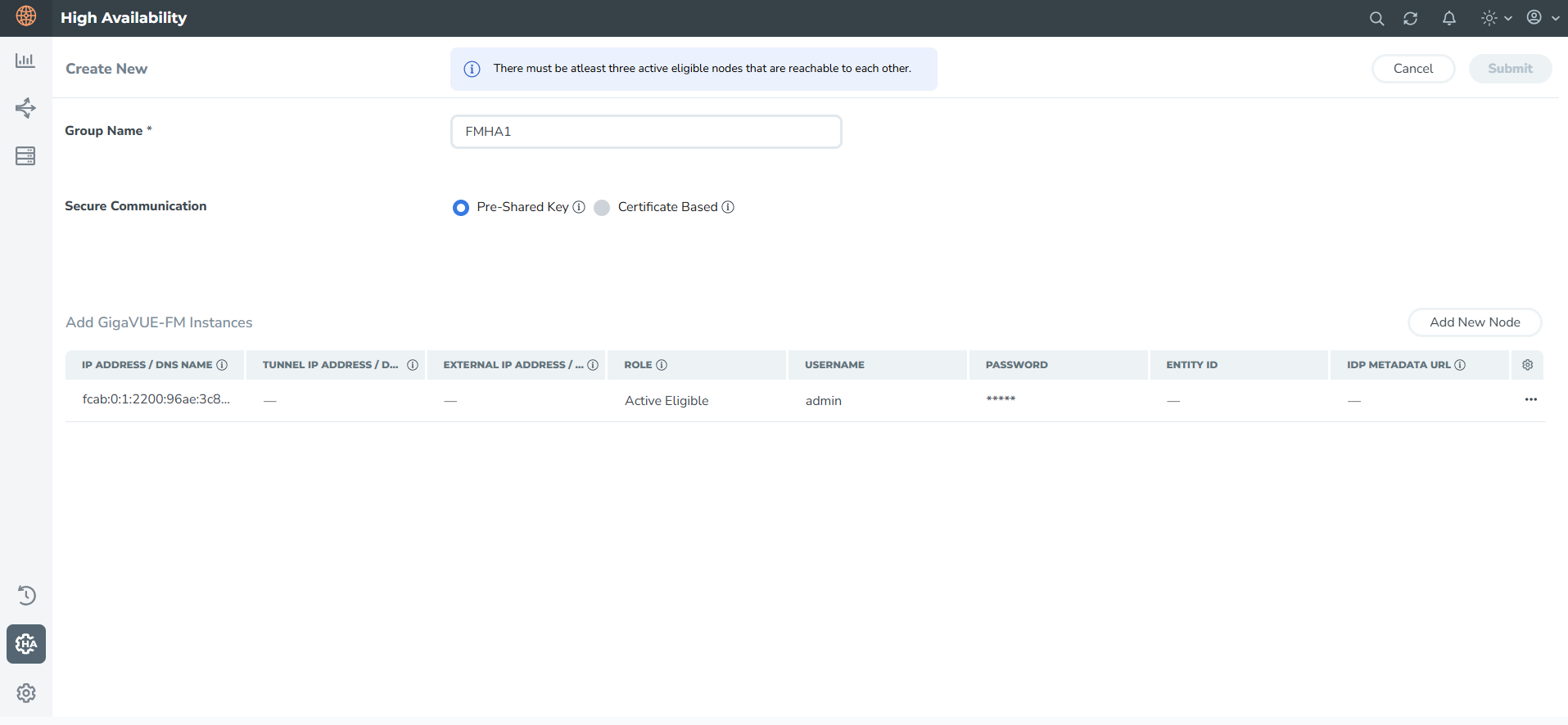Click Add New Node button
The image size is (1568, 725).
1474,322
